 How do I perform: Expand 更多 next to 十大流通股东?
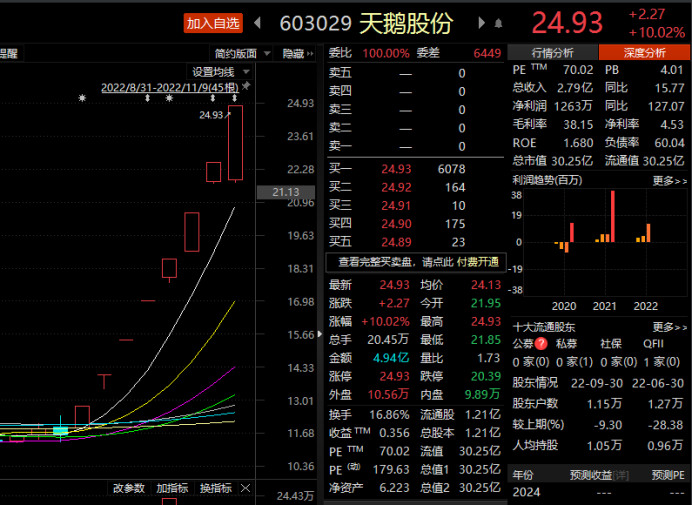[669, 326]
